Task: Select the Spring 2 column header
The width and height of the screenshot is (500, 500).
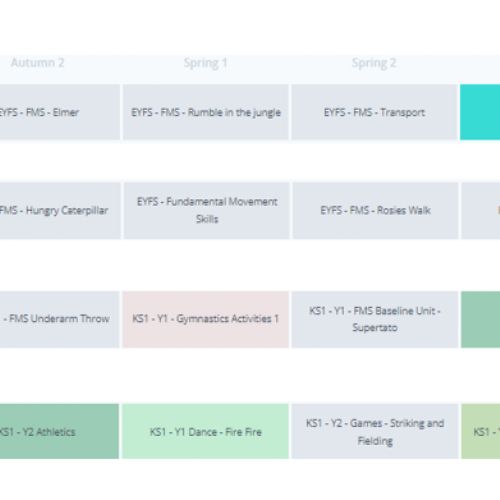Action: [374, 63]
